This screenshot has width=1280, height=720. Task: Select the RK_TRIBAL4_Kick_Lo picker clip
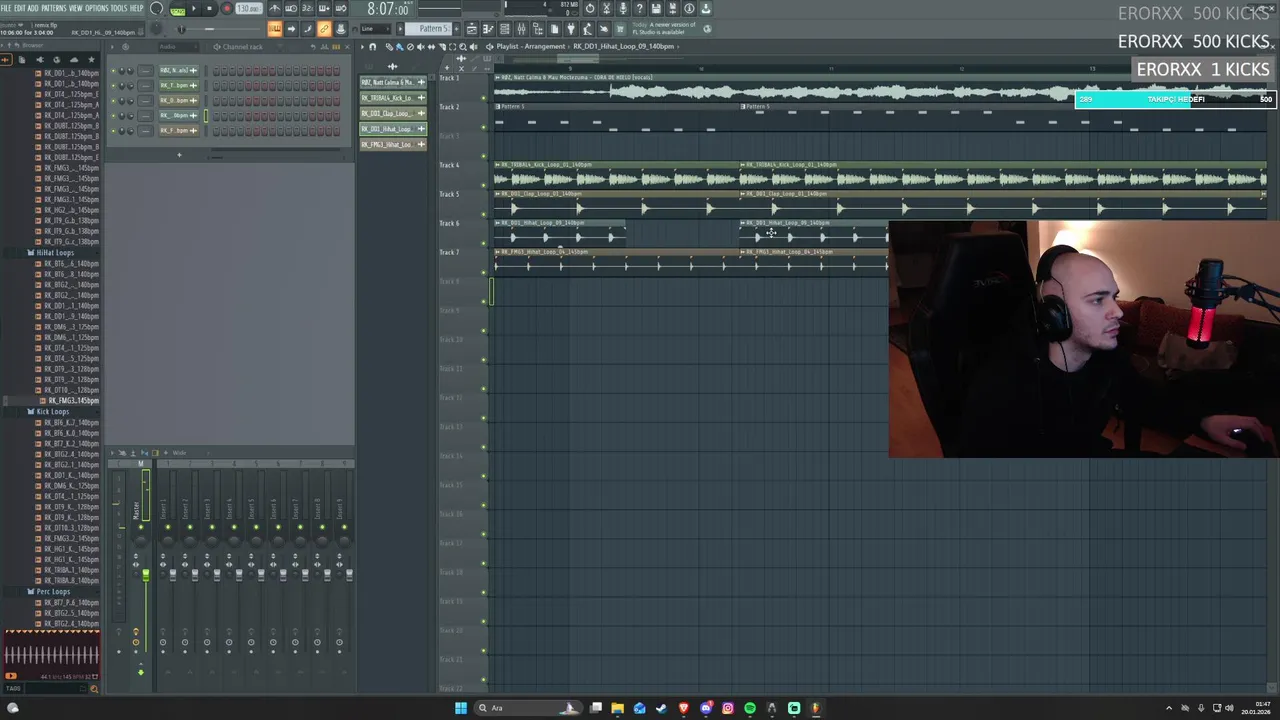pyautogui.click(x=393, y=98)
